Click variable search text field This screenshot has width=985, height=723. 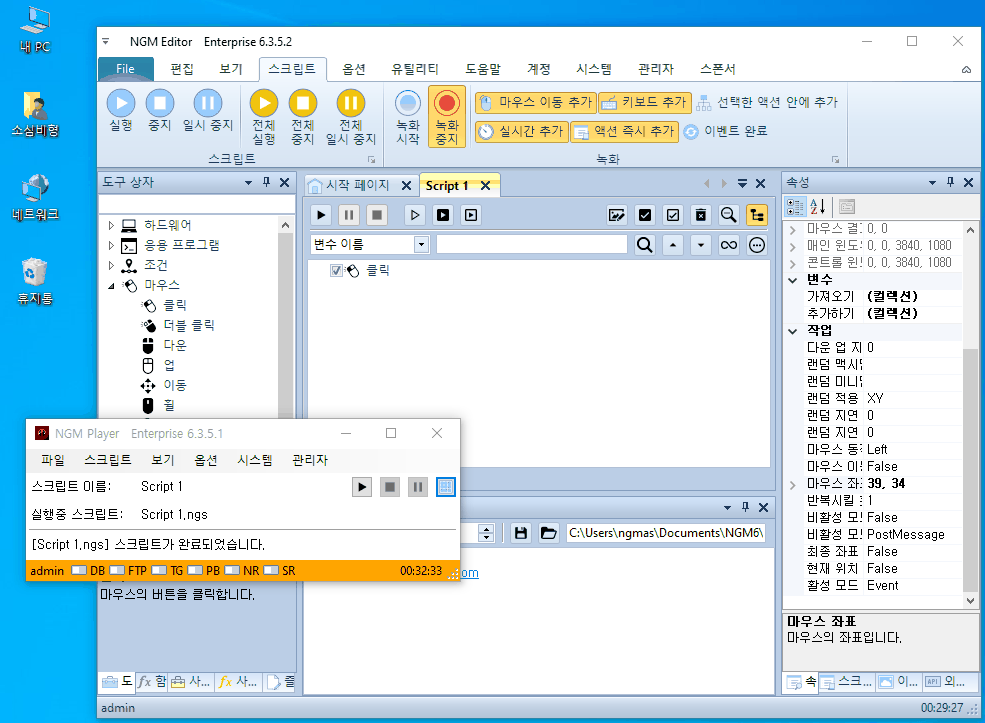(531, 244)
